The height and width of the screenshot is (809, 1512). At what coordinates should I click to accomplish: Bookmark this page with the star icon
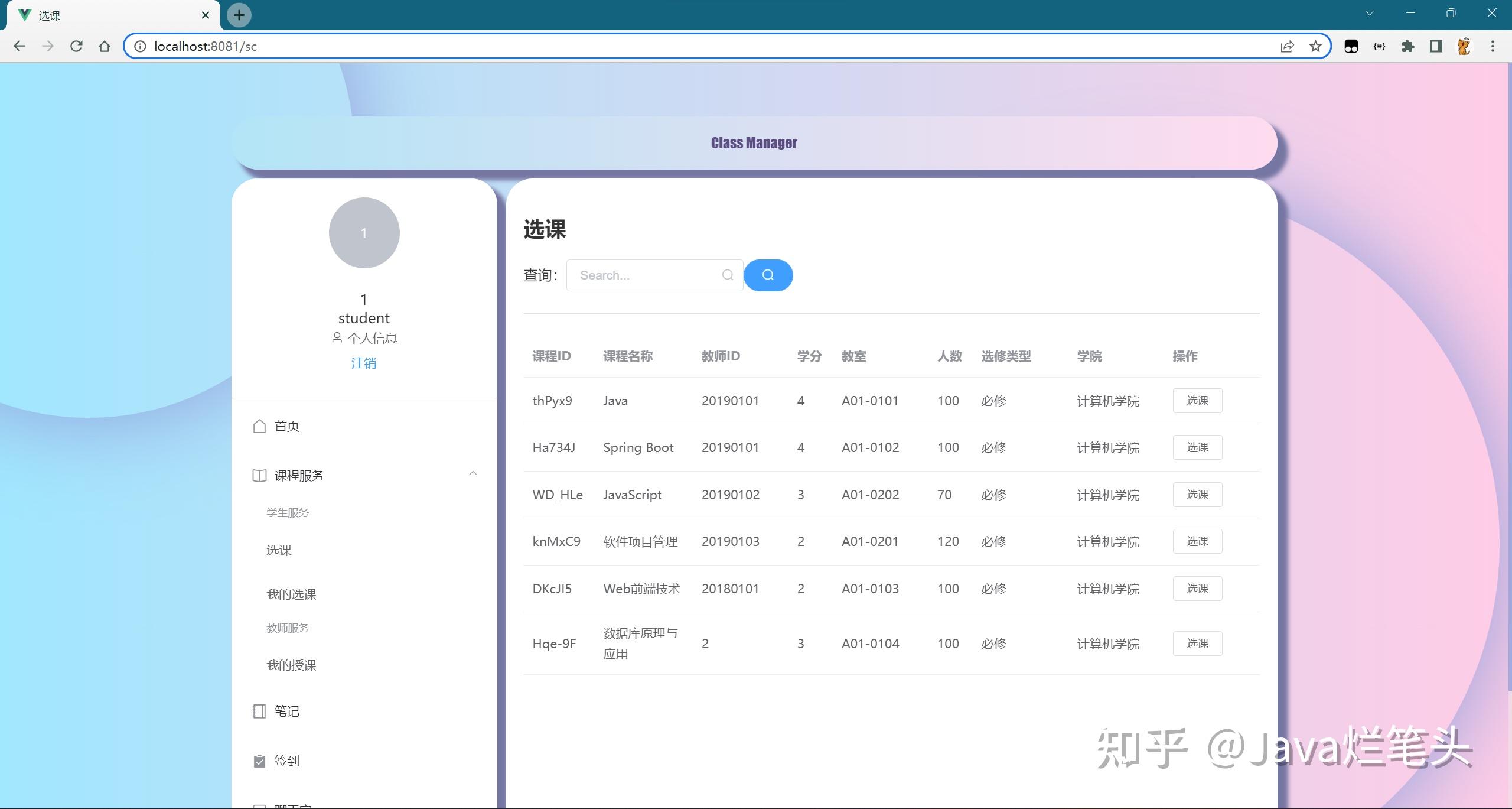[x=1315, y=46]
